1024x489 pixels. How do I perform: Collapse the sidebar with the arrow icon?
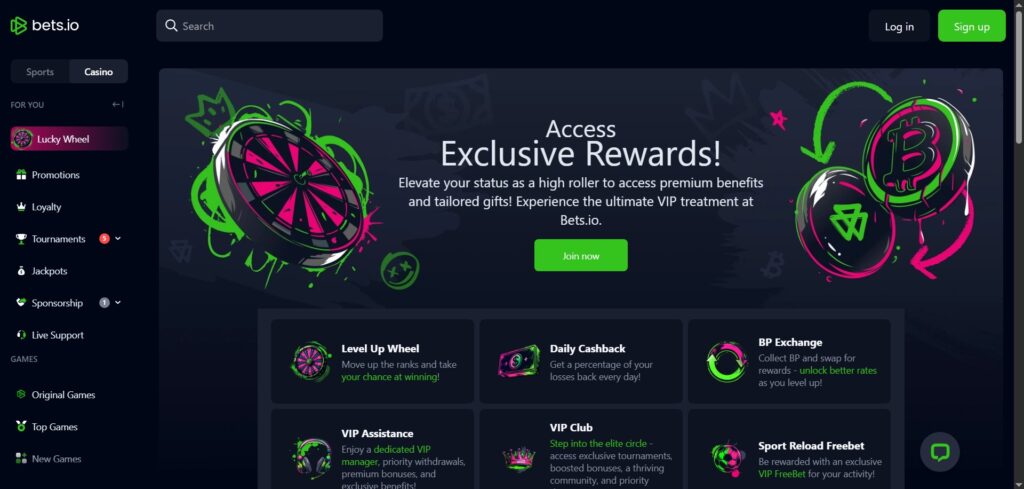[118, 104]
